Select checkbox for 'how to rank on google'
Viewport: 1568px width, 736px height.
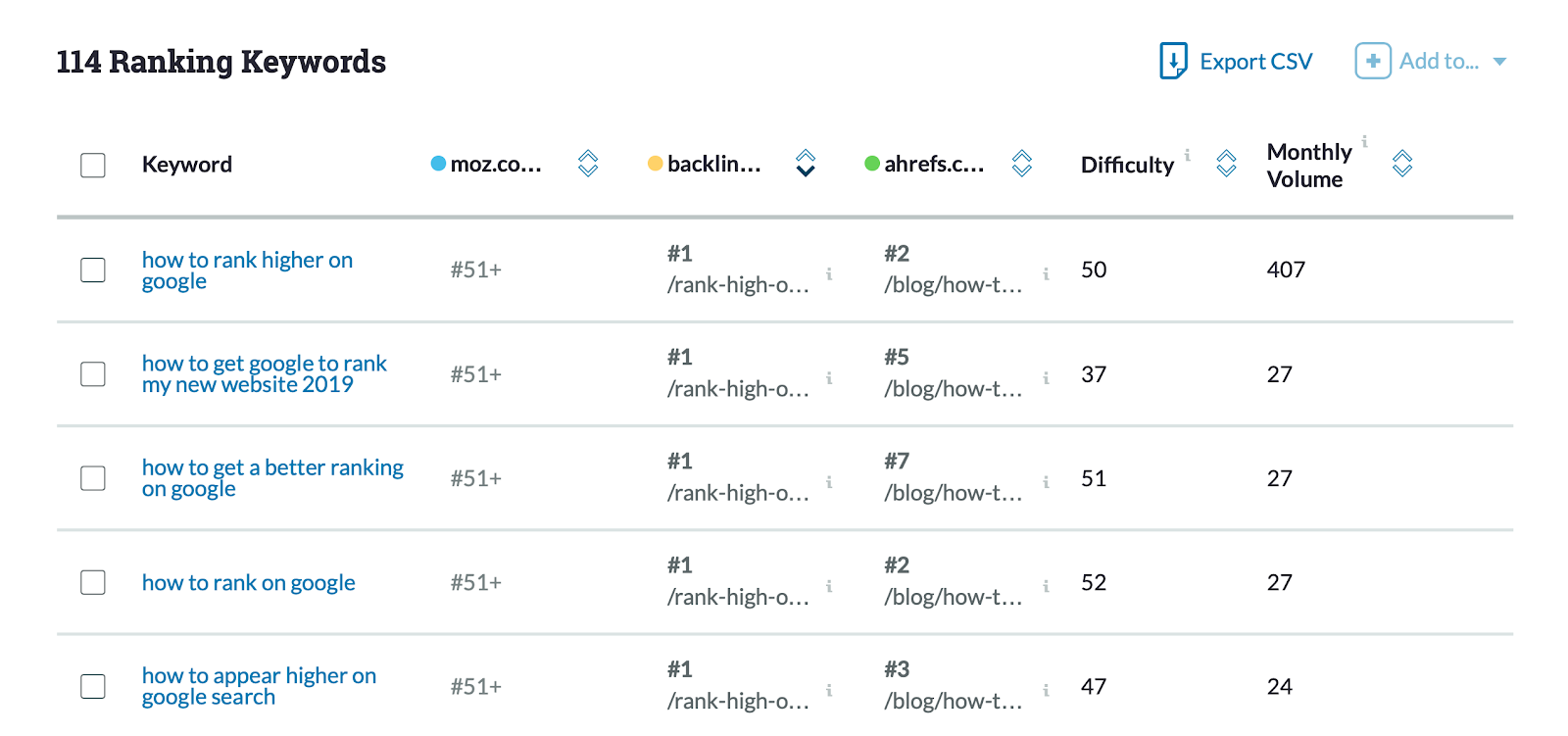point(93,582)
